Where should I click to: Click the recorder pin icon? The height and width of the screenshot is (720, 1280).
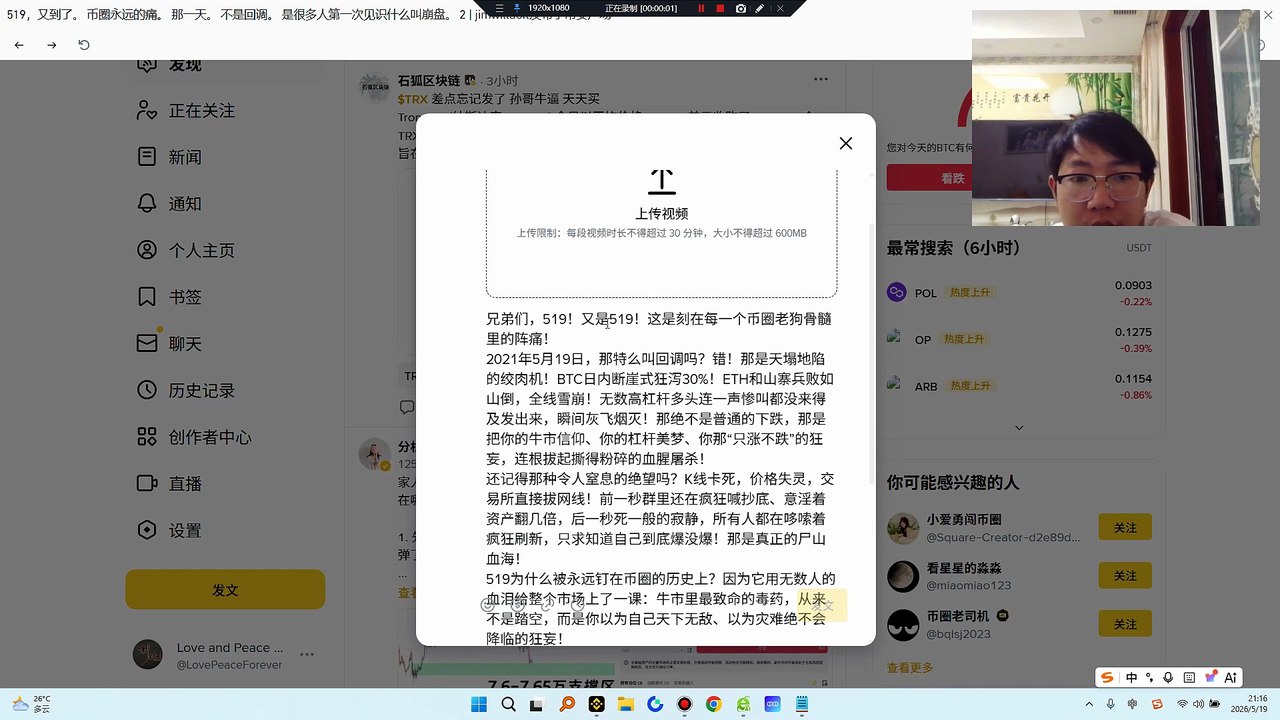click(517, 8)
